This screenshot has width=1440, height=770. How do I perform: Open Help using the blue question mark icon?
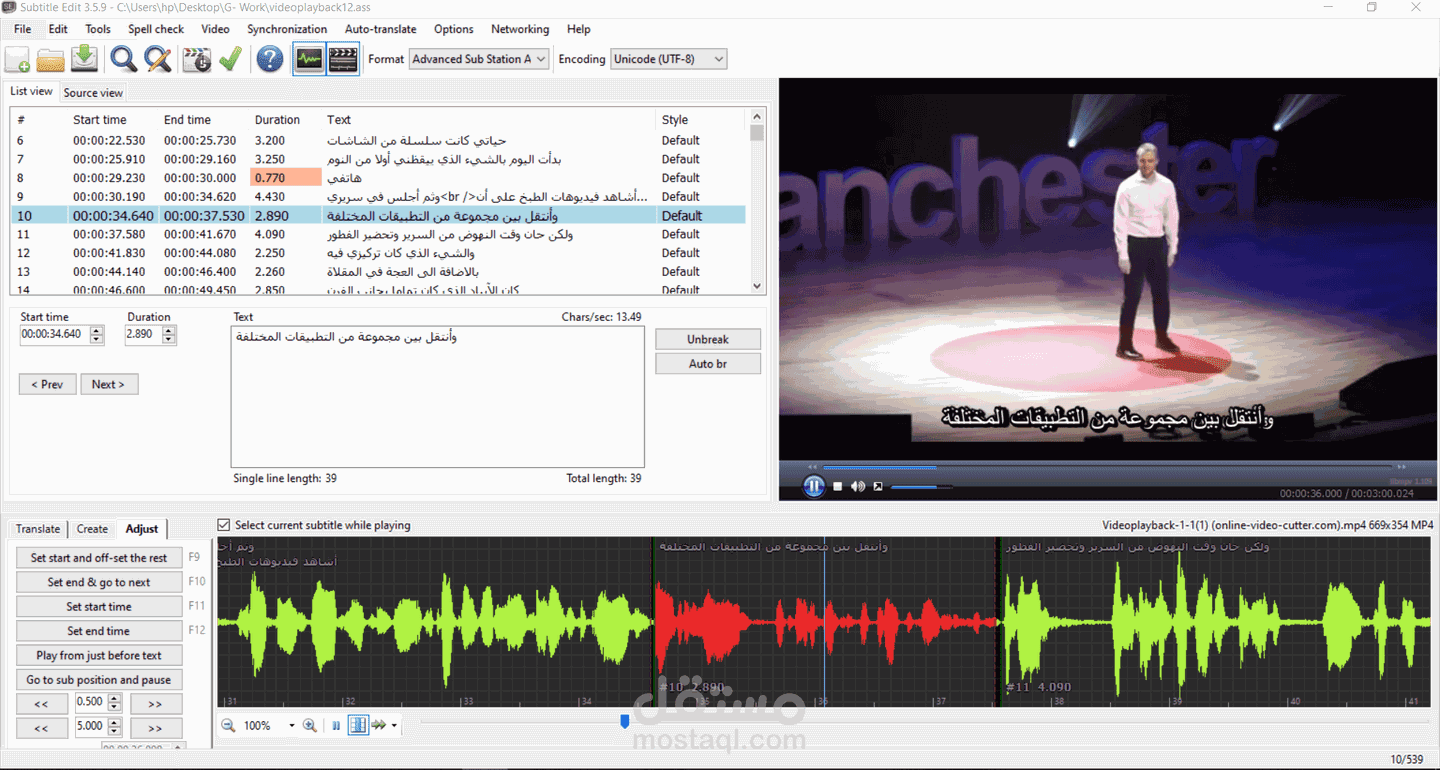pyautogui.click(x=269, y=59)
